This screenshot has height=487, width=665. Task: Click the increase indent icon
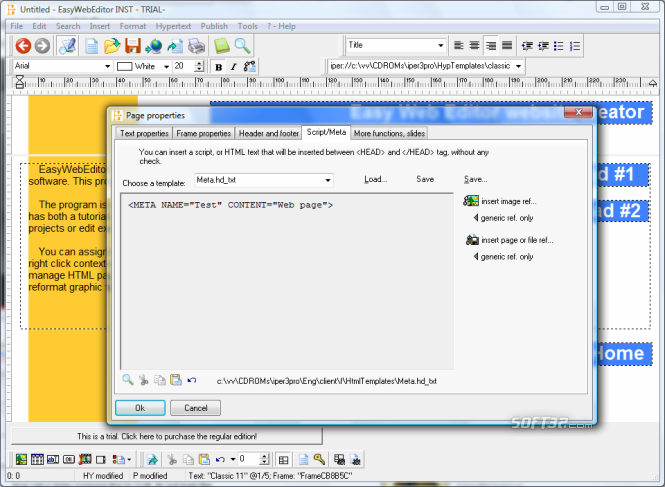tap(543, 45)
